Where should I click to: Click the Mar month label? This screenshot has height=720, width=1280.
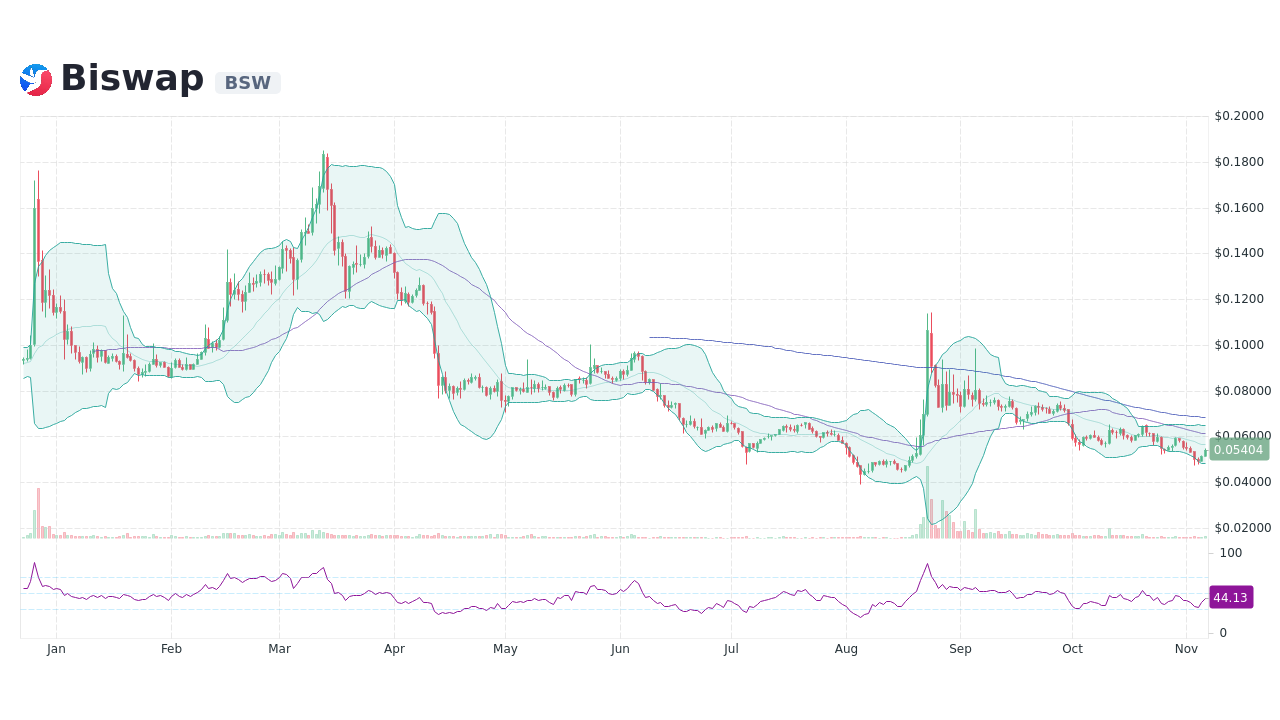click(x=279, y=649)
